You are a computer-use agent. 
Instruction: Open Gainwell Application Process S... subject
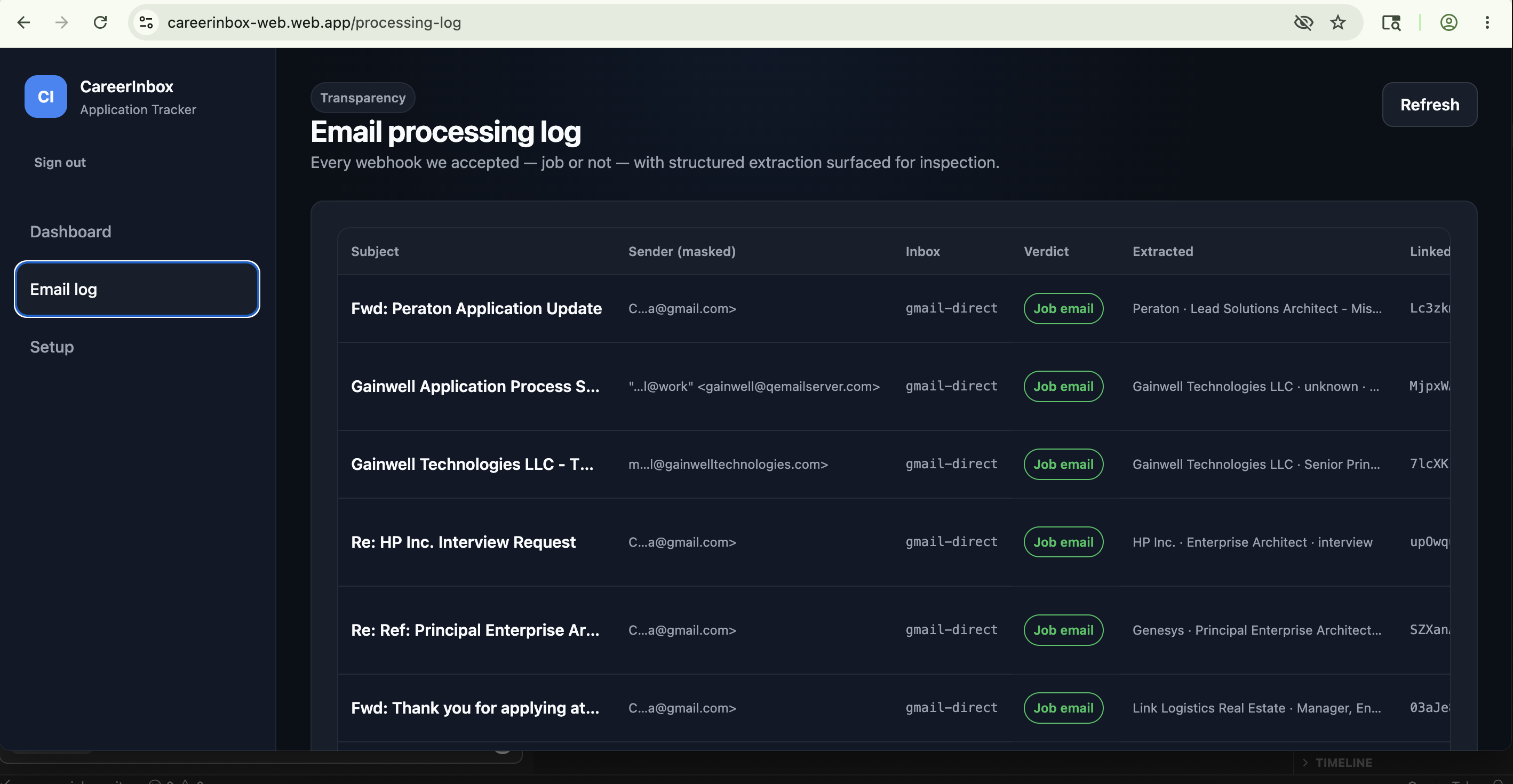(475, 387)
